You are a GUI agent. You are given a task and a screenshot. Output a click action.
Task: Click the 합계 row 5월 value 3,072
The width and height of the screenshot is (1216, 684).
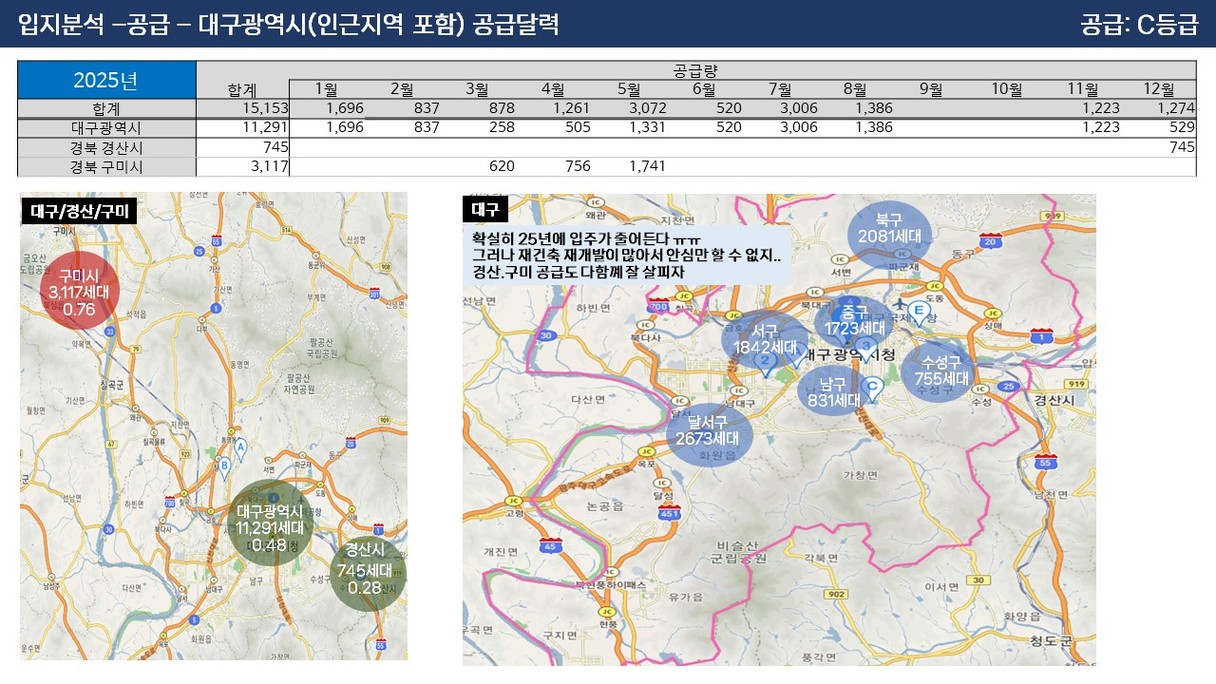click(x=648, y=108)
